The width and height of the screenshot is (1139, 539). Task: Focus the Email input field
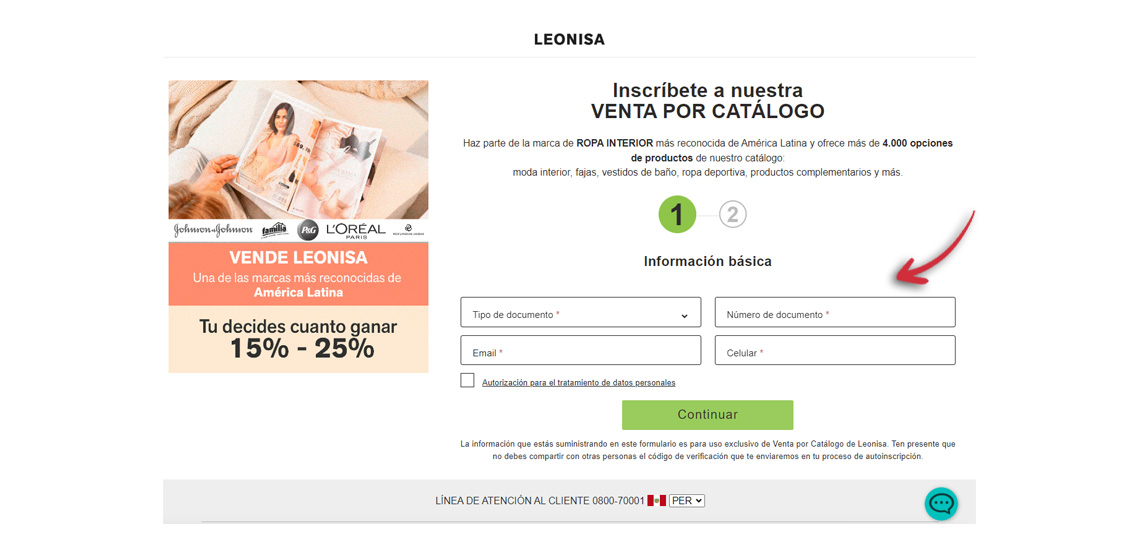[x=580, y=350]
